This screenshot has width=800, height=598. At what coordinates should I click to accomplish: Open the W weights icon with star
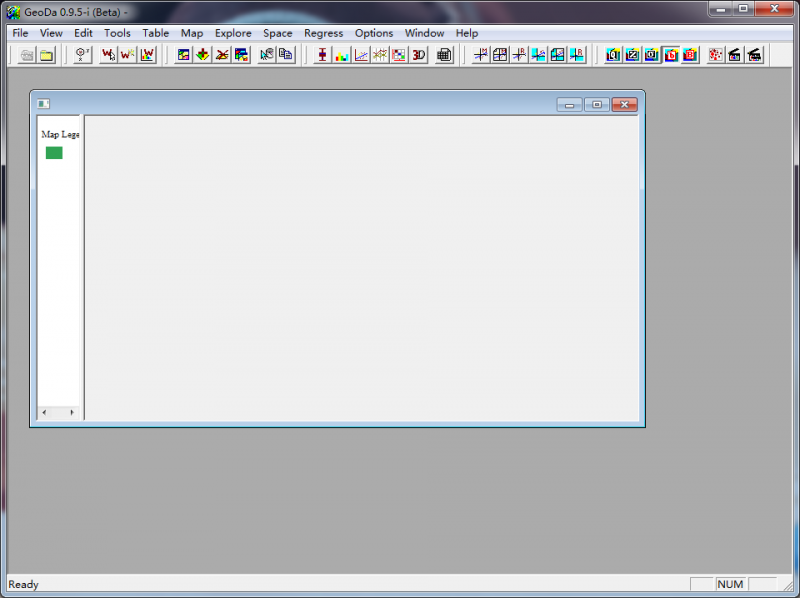(128, 55)
